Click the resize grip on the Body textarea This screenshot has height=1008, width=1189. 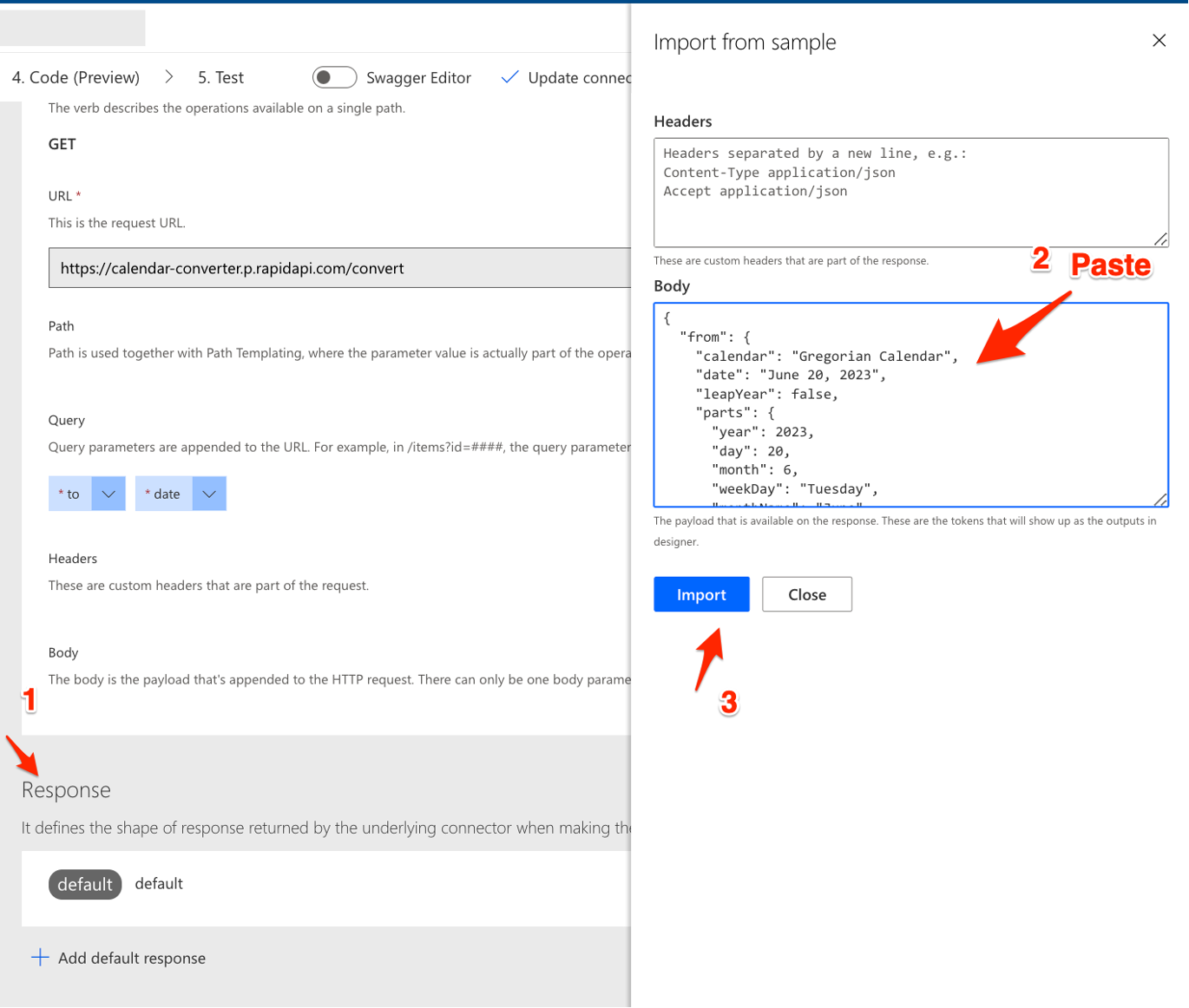coord(1161,498)
